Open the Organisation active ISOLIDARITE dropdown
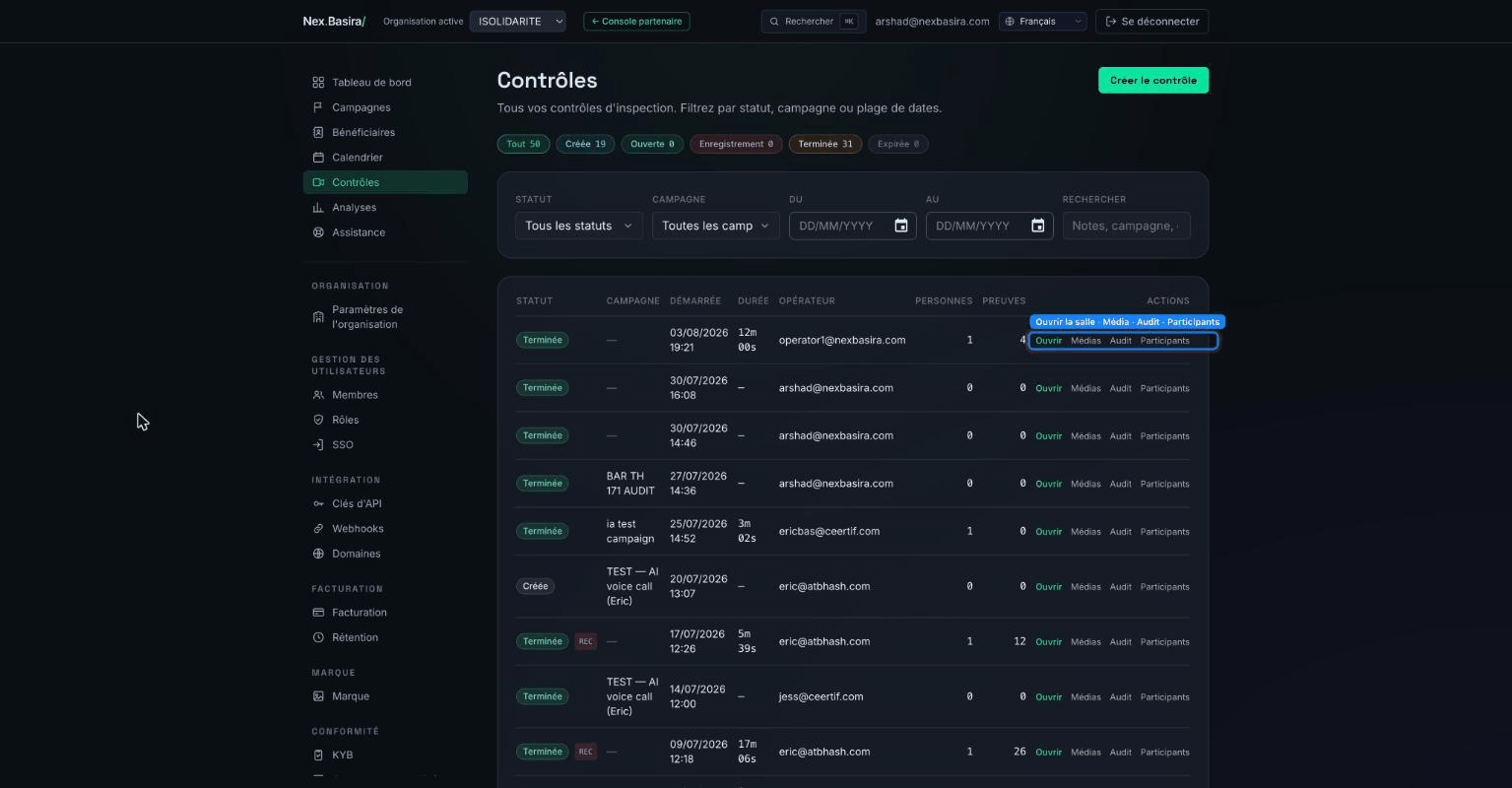This screenshot has height=788, width=1512. (x=517, y=21)
